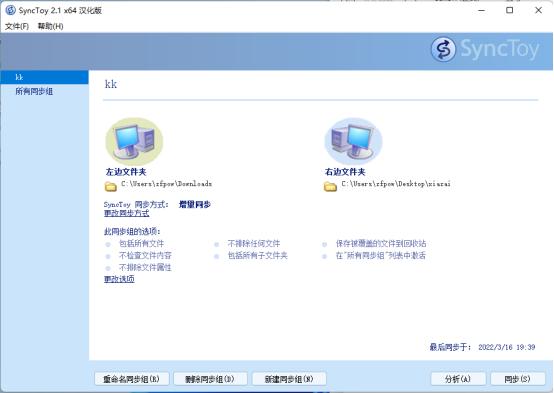554x393 pixels.
Task: Close the SyncToy window
Action: pyautogui.click(x=538, y=10)
